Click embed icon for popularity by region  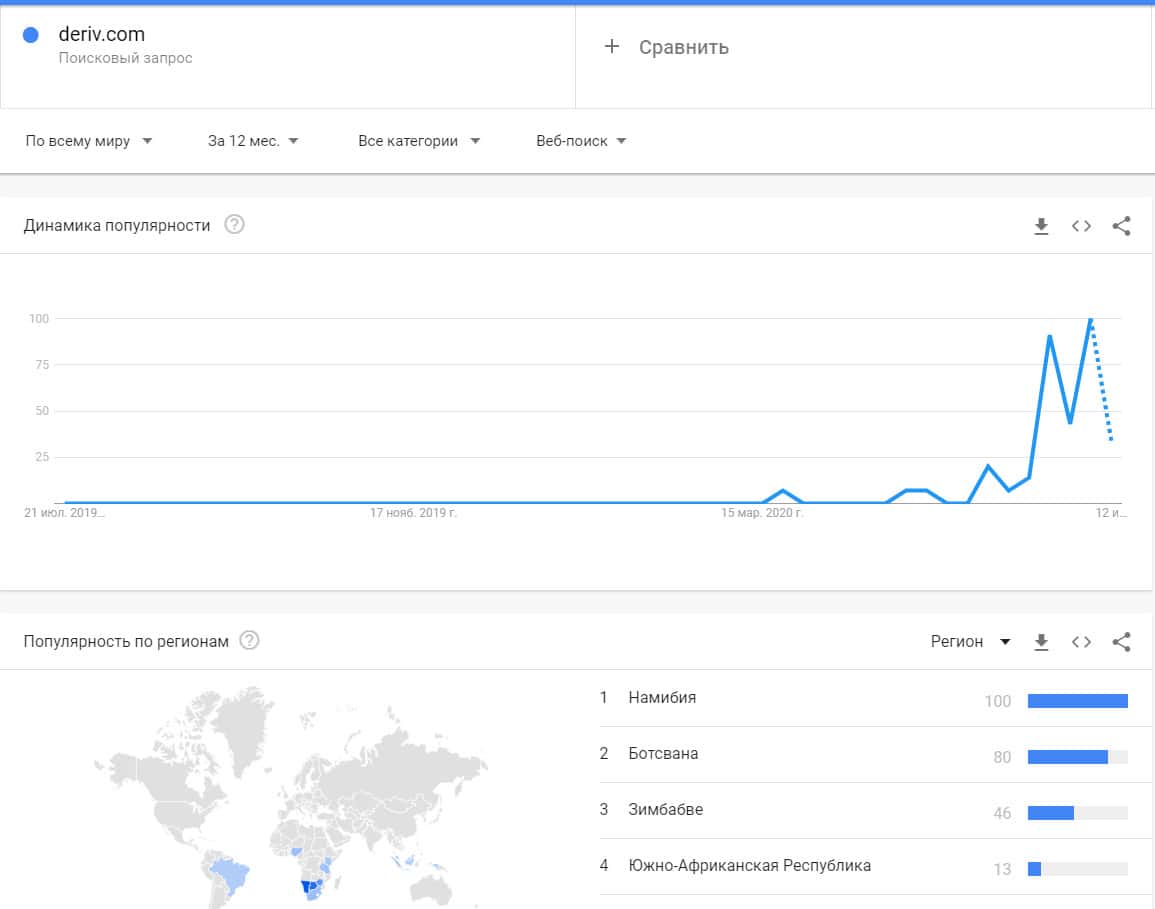(1081, 642)
